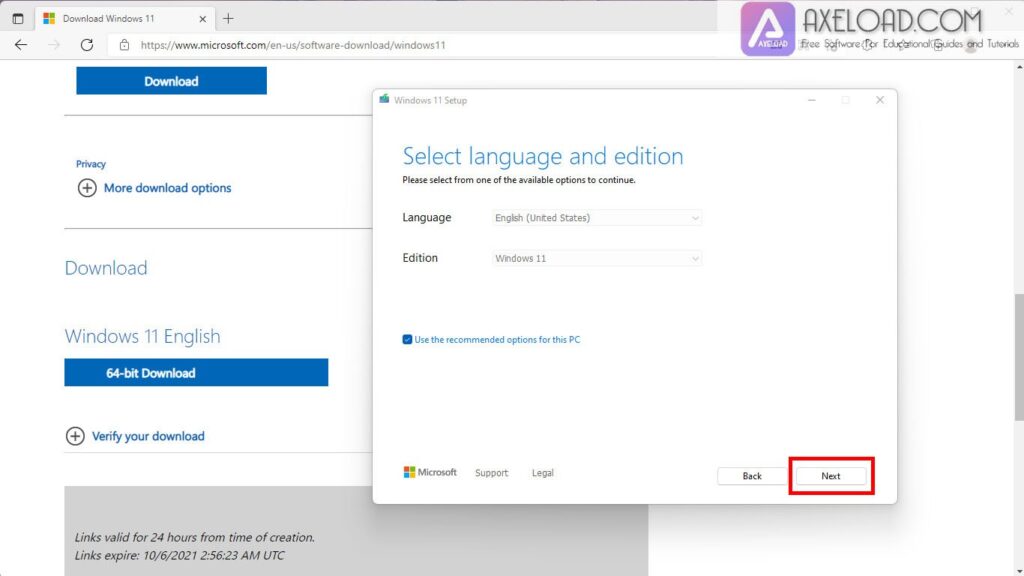Click the Microsoft logo in Setup

[x=430, y=472]
